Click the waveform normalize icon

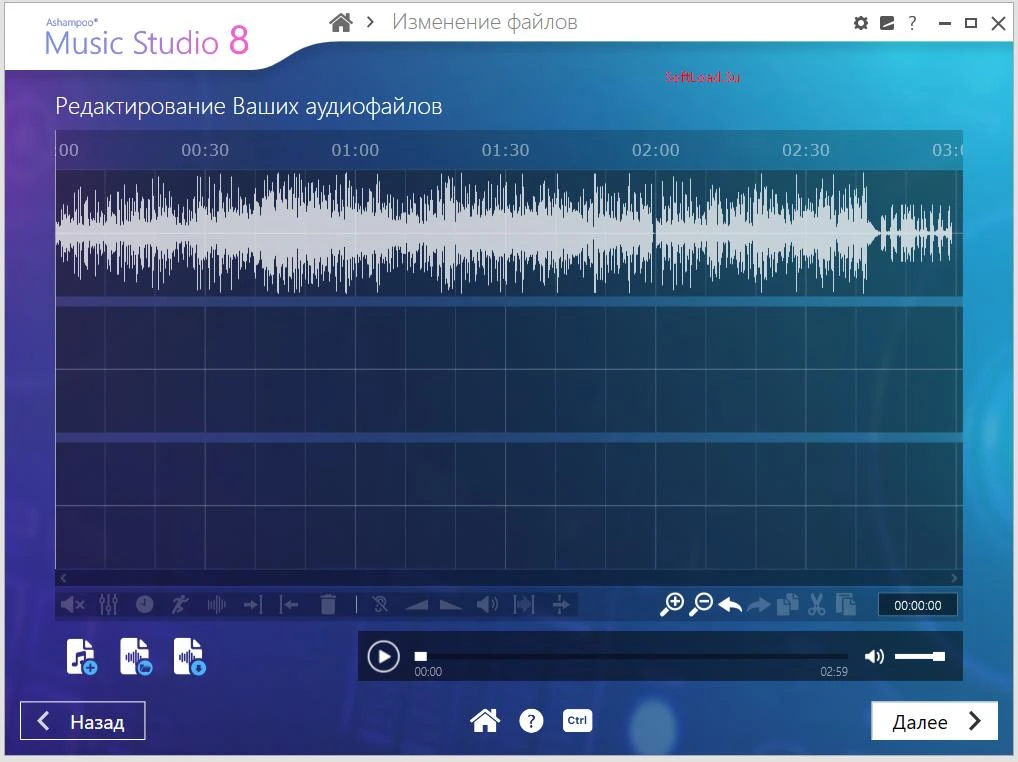216,605
